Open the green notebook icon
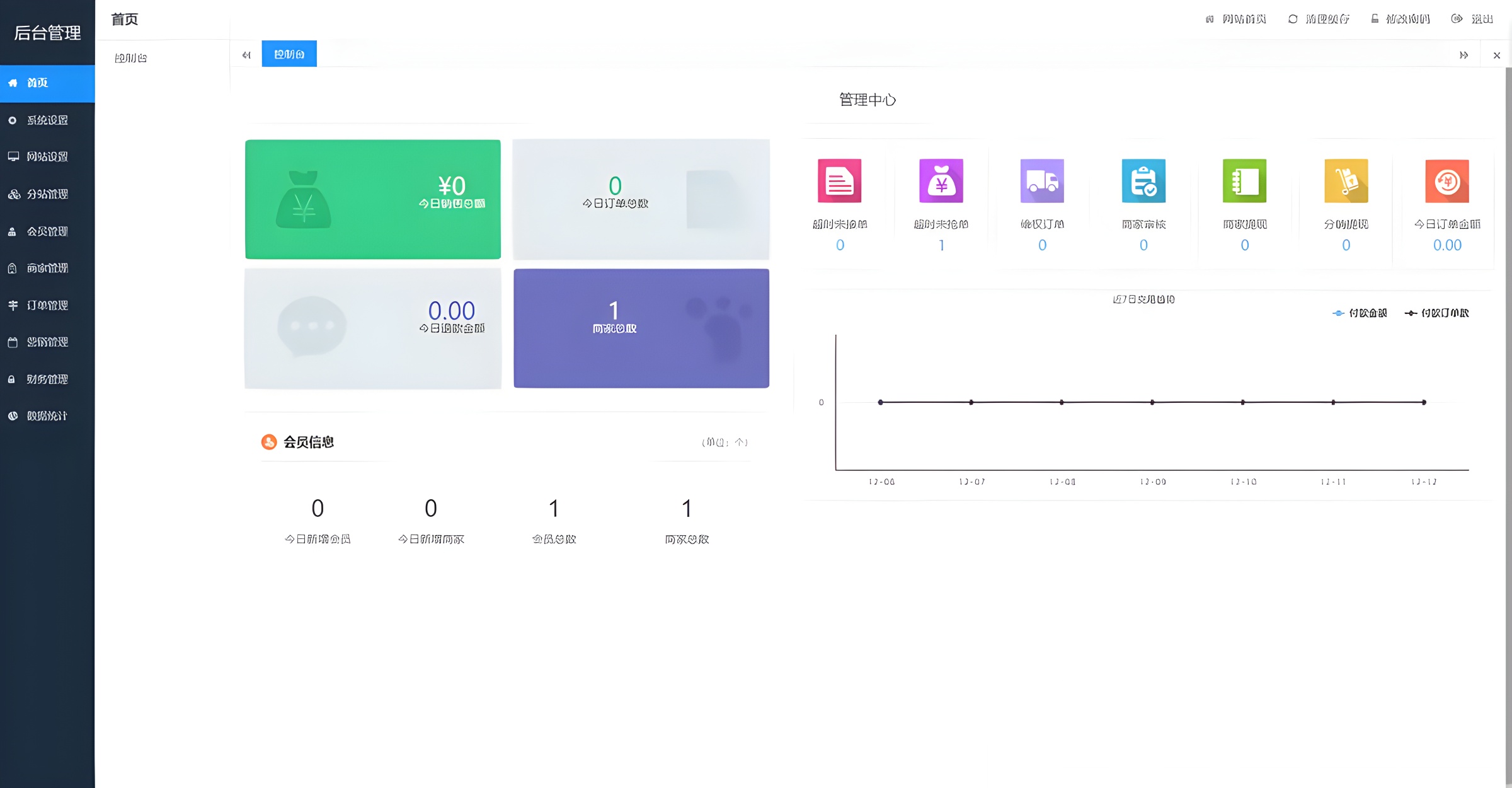Viewport: 1512px width, 788px height. tap(1244, 181)
